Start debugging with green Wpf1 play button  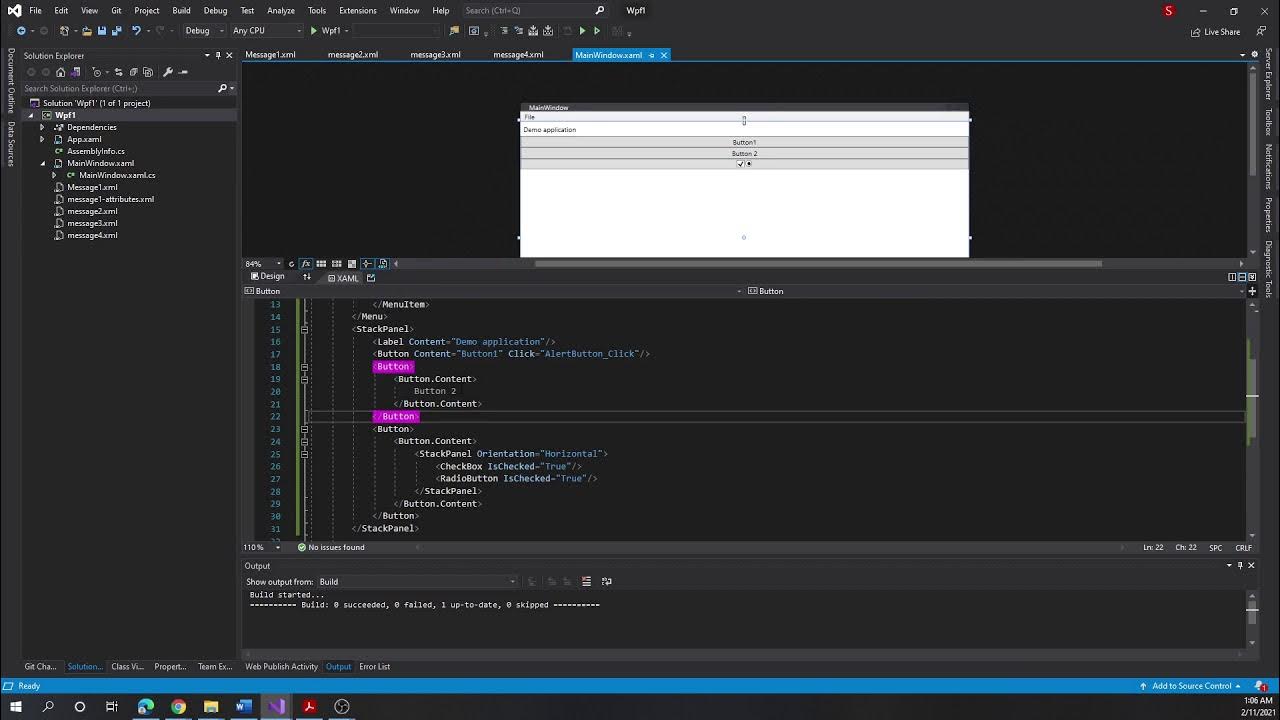[326, 31]
